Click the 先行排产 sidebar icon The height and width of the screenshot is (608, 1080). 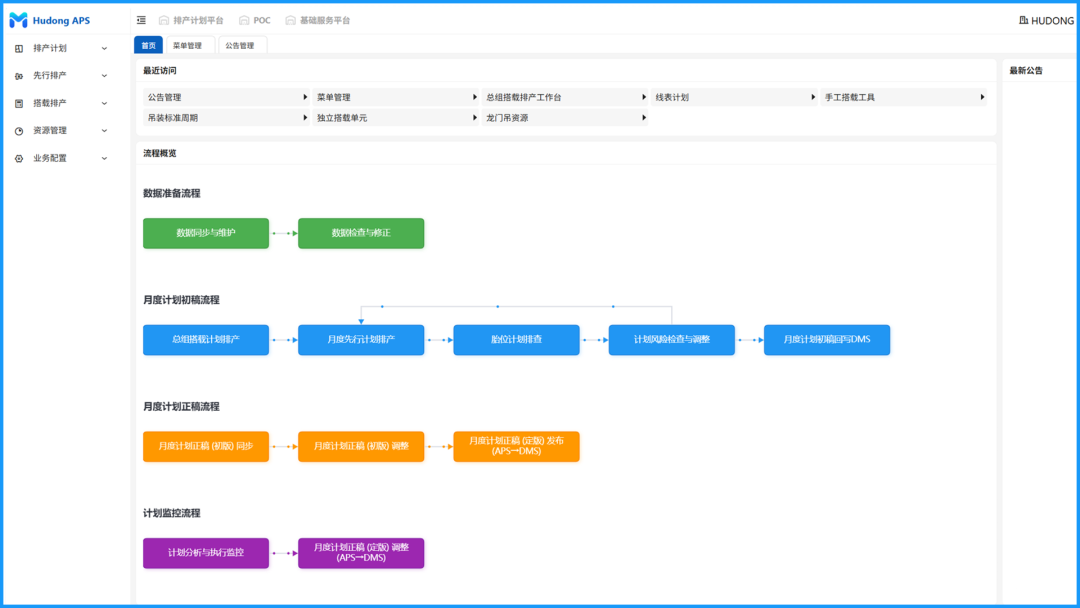[x=19, y=76]
